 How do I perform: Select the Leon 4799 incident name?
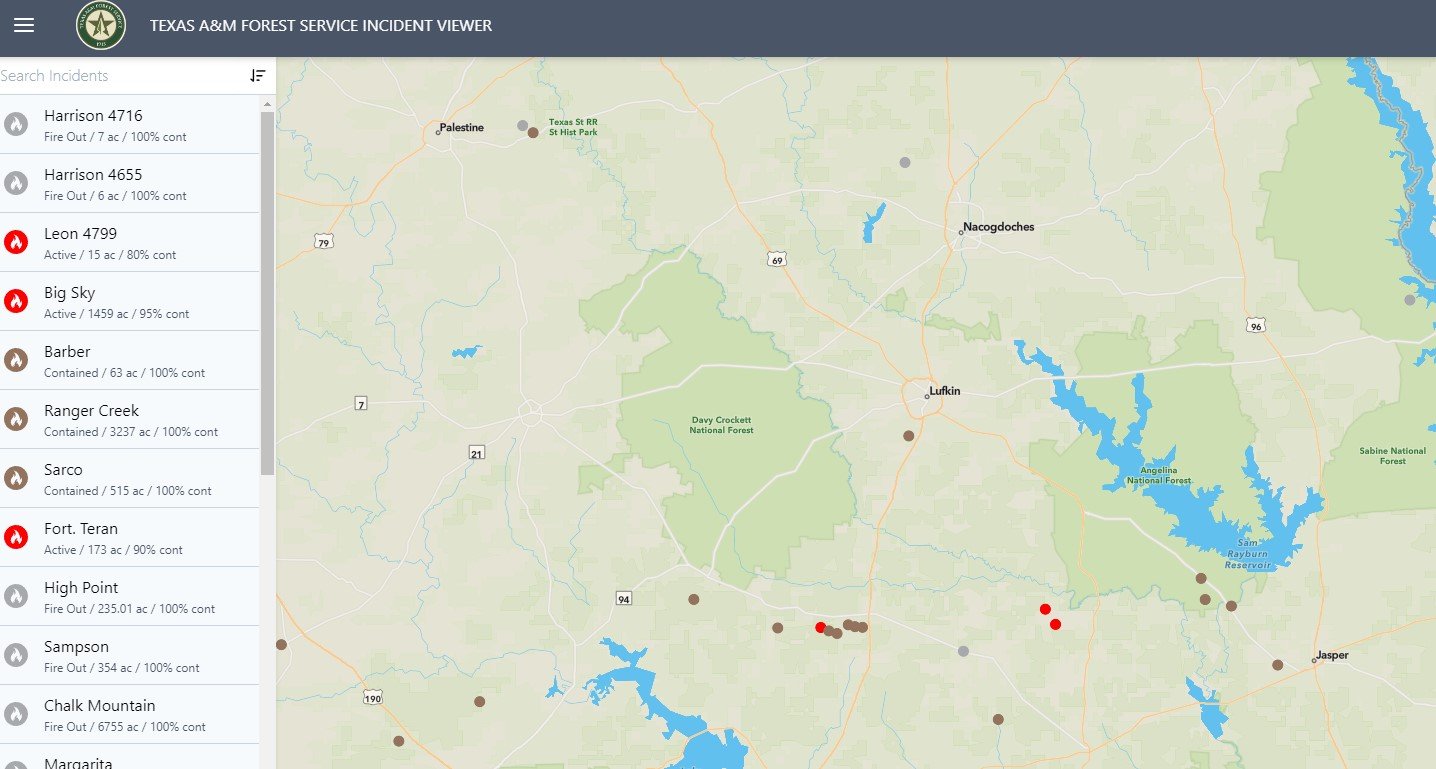[80, 234]
